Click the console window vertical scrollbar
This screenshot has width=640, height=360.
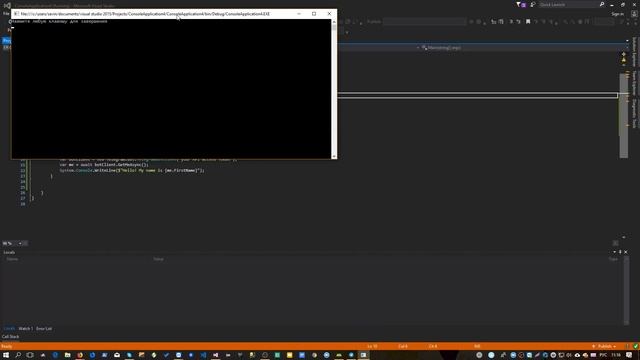[x=334, y=89]
